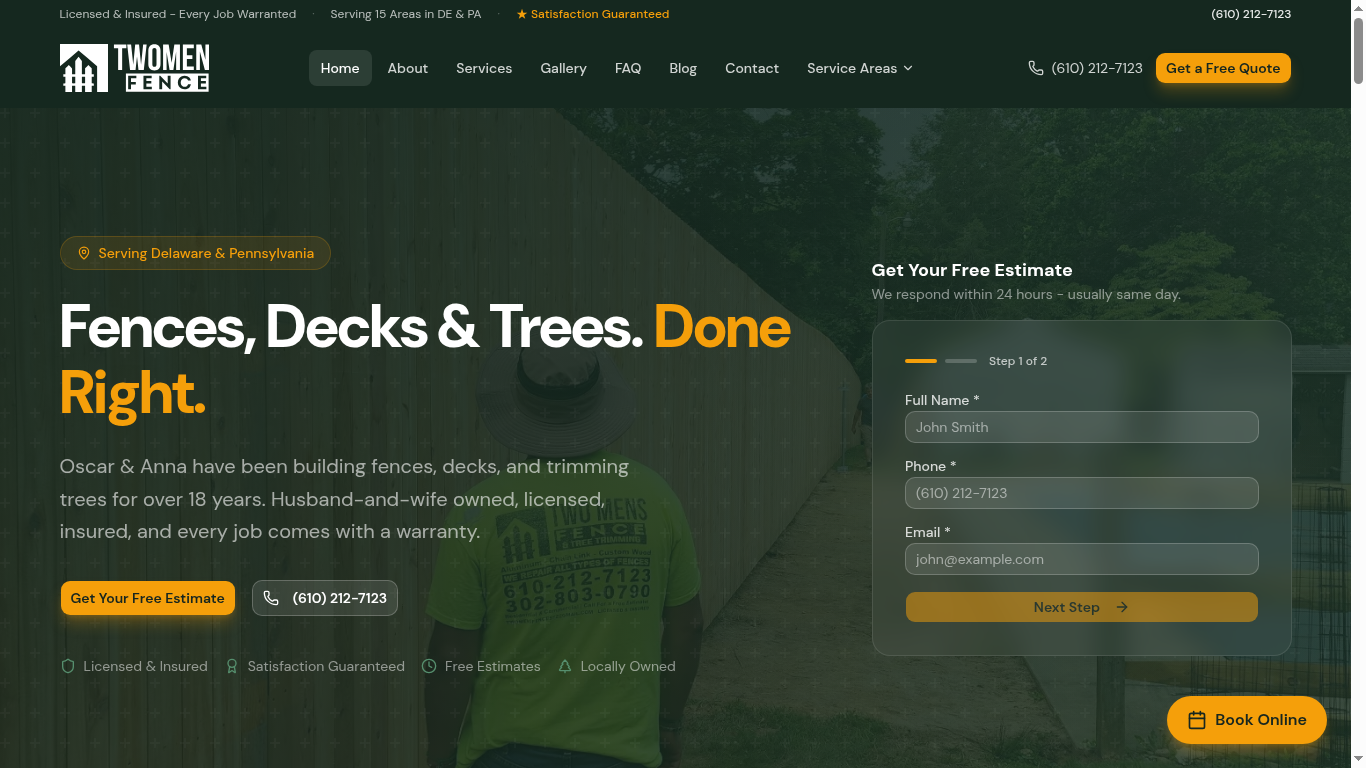Click the Two Men Fence logo
Viewport: 1366px width, 768px height.
point(134,67)
